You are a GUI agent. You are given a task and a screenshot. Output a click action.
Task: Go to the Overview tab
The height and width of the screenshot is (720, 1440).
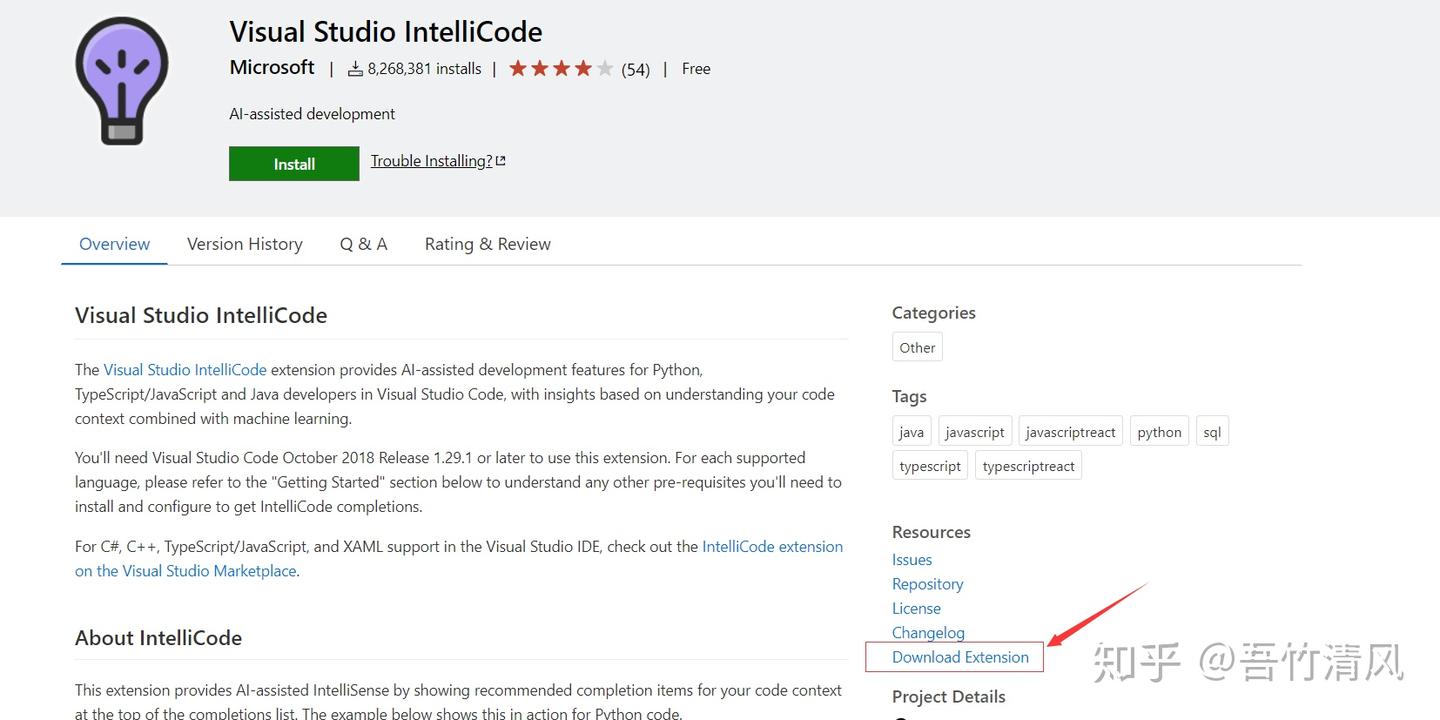(114, 244)
